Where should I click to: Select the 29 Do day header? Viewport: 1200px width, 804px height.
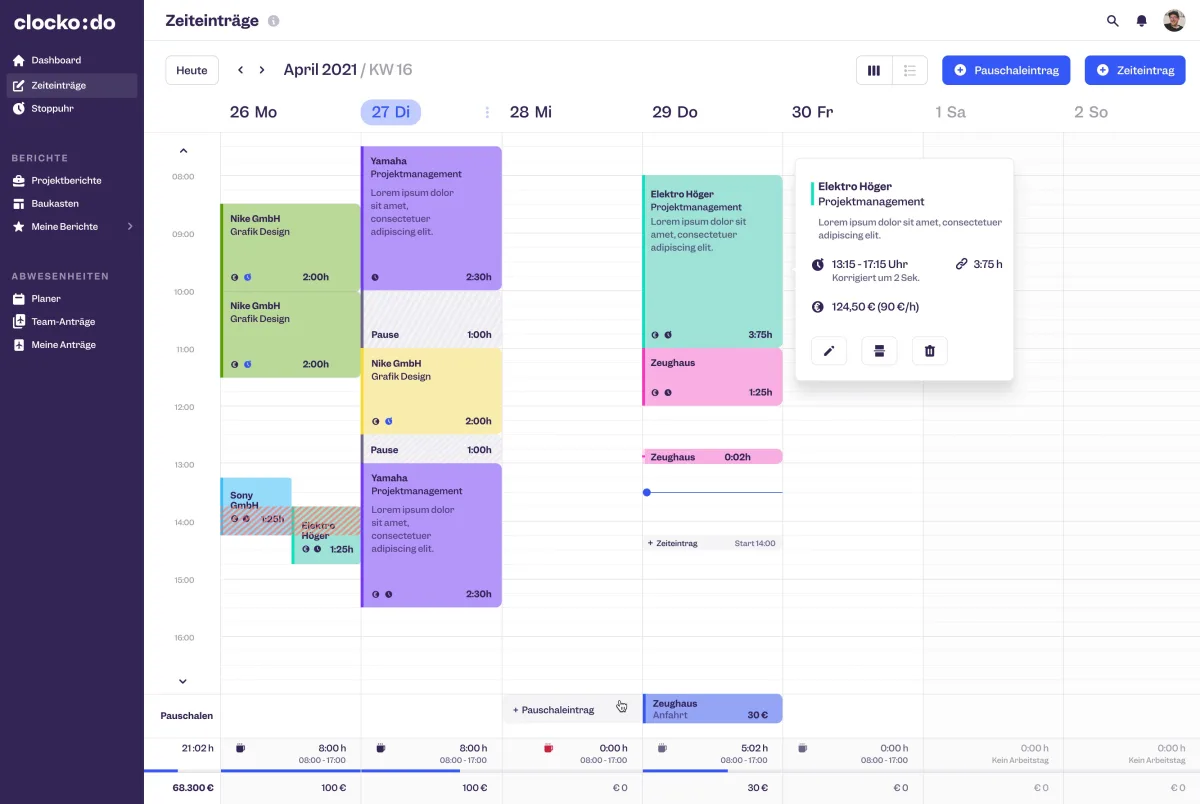pos(675,112)
